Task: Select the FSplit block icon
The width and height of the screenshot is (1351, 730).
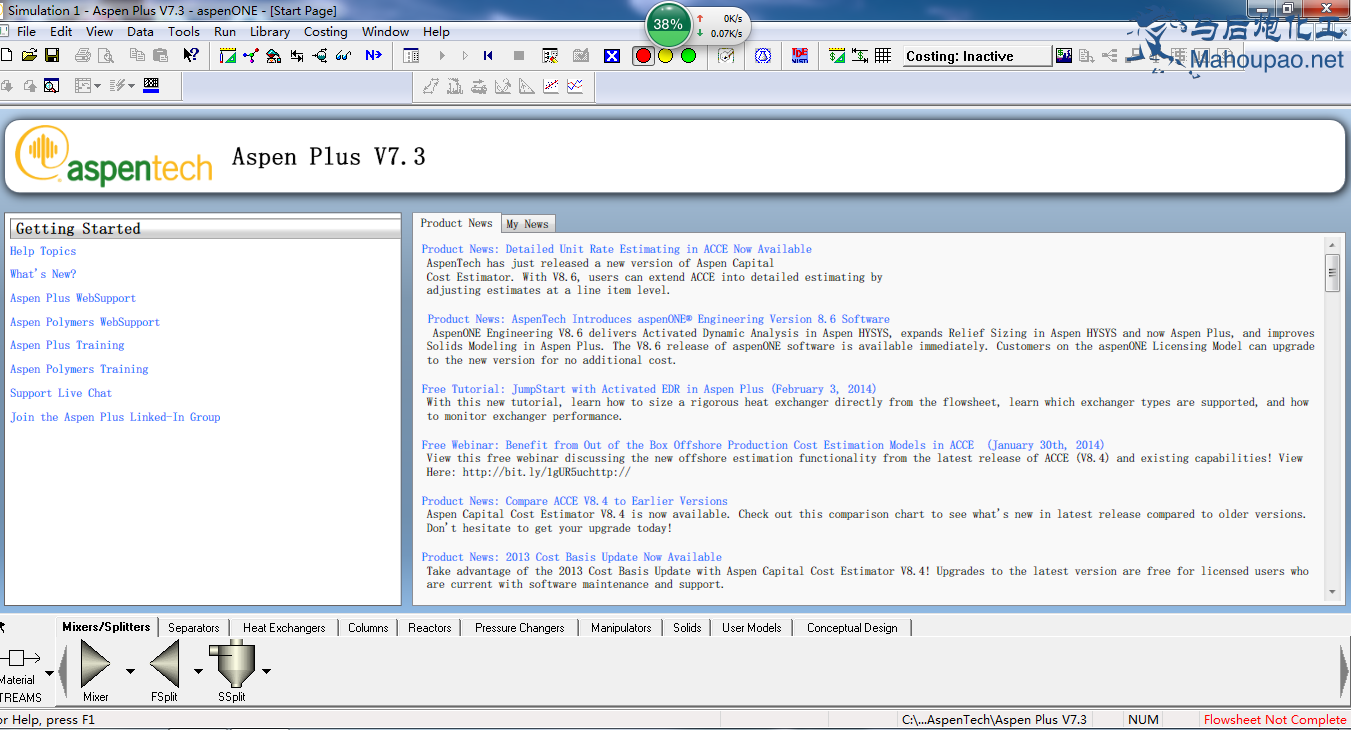Action: [165, 664]
